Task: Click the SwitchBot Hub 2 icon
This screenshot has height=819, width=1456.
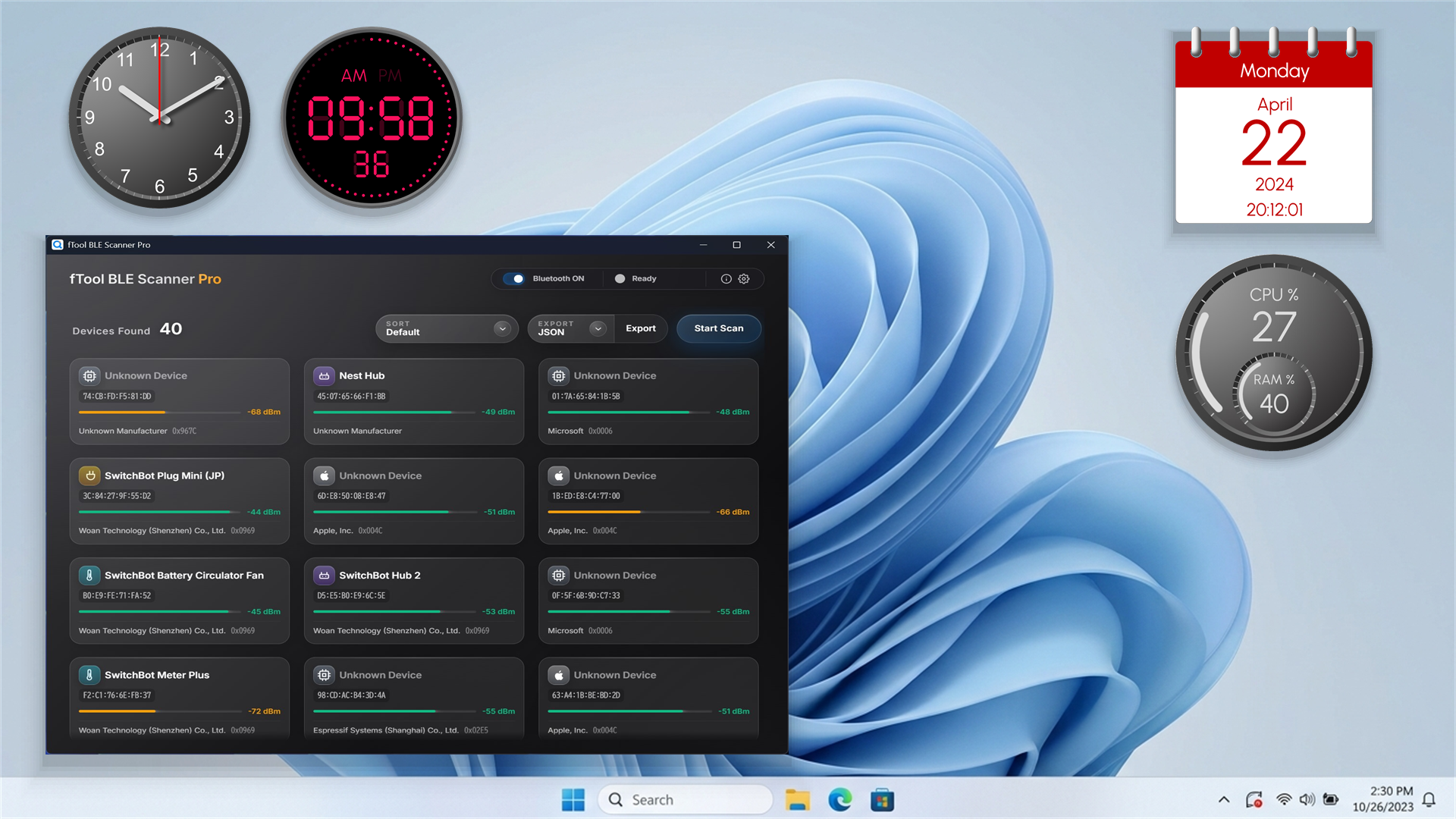Action: 324,575
